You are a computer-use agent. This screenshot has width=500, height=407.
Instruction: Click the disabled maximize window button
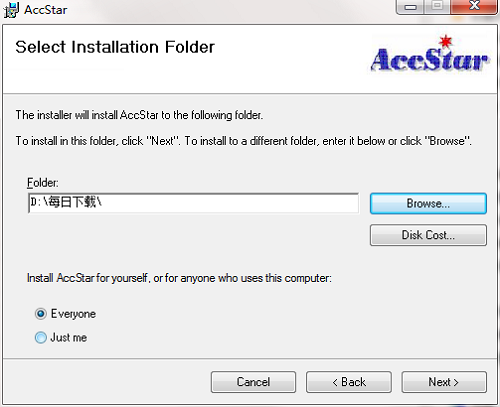pos(437,7)
